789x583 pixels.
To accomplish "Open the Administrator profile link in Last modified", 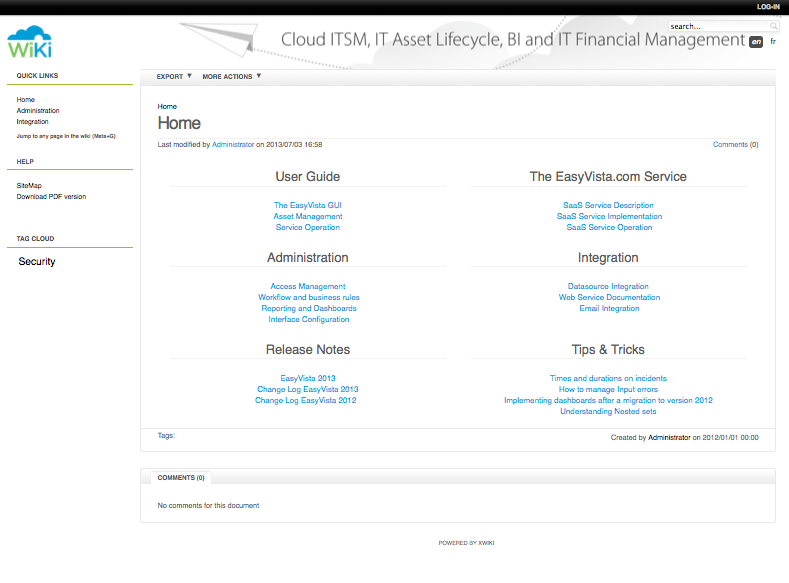I will [233, 144].
